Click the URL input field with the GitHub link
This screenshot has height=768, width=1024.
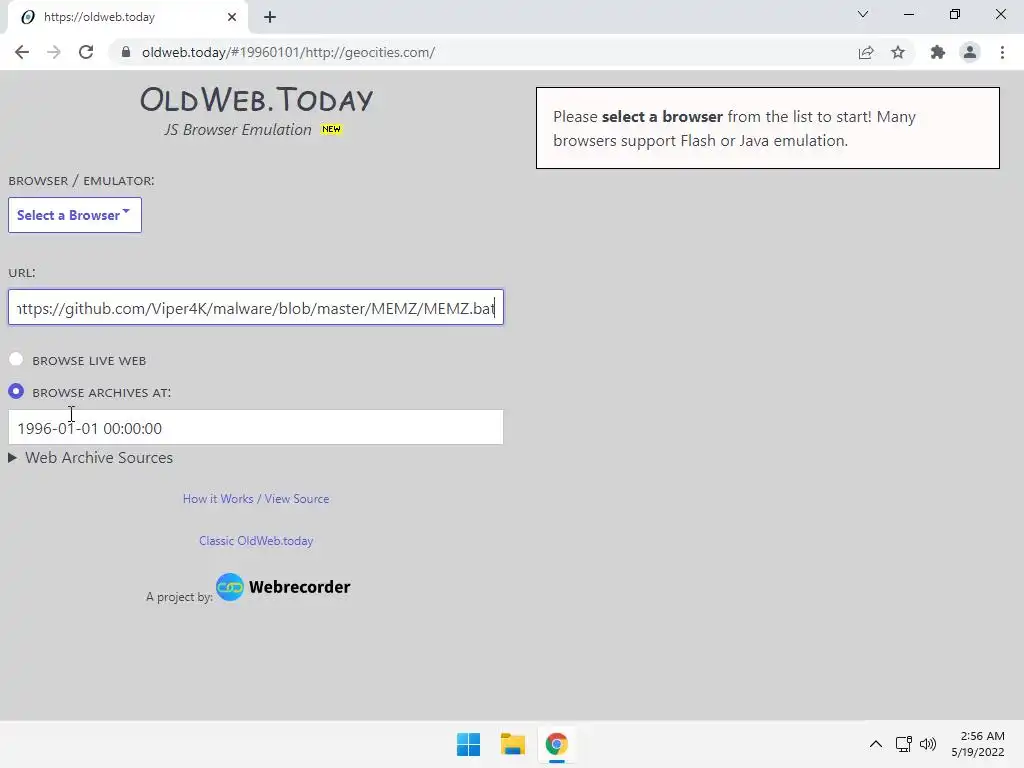click(x=256, y=308)
